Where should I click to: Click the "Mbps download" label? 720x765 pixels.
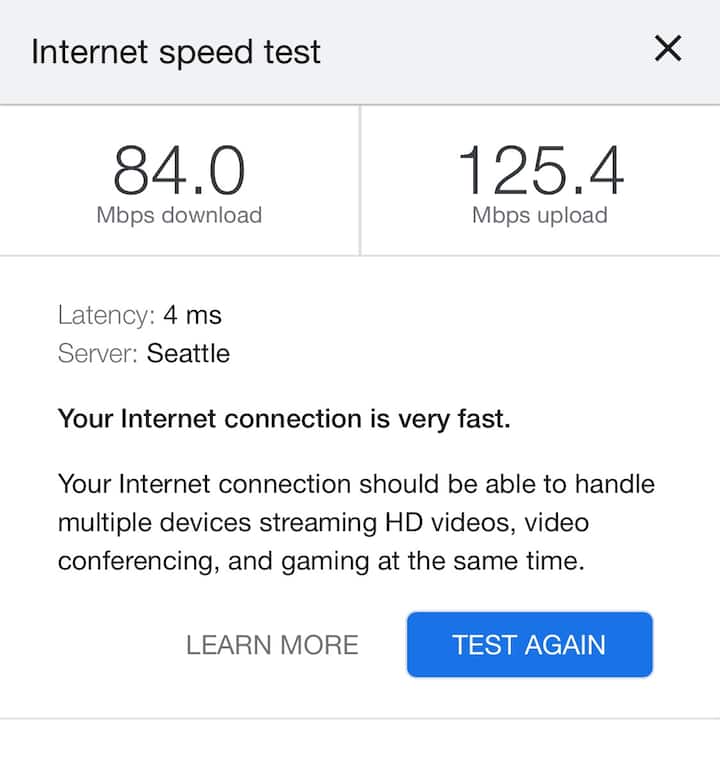(179, 215)
